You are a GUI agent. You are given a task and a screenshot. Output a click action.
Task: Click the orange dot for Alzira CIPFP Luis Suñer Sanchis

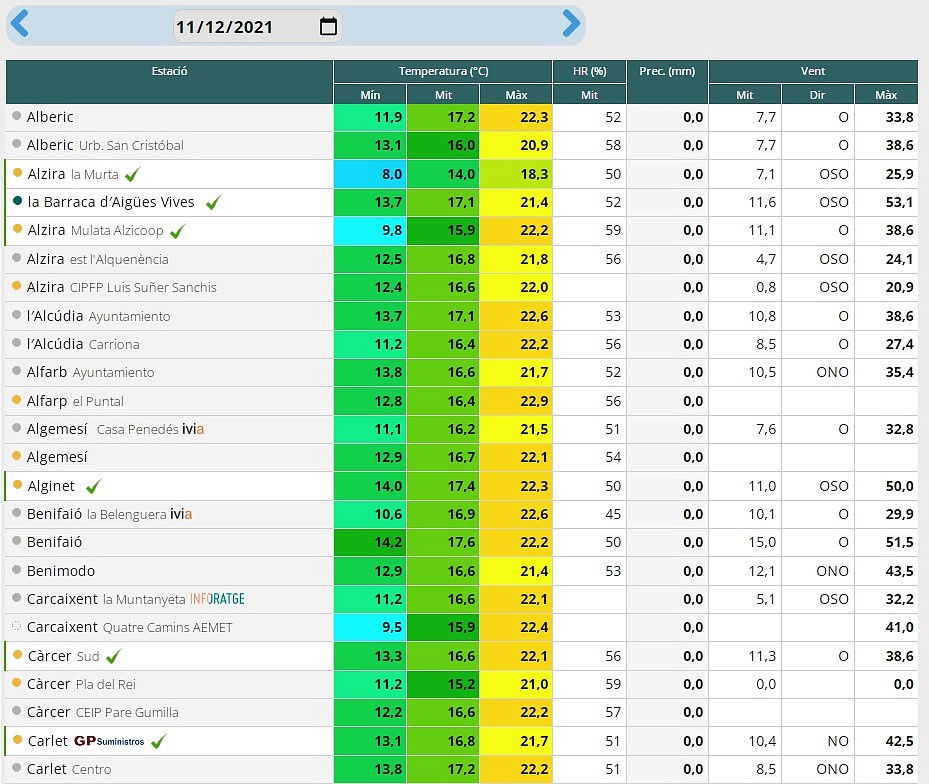[17, 286]
